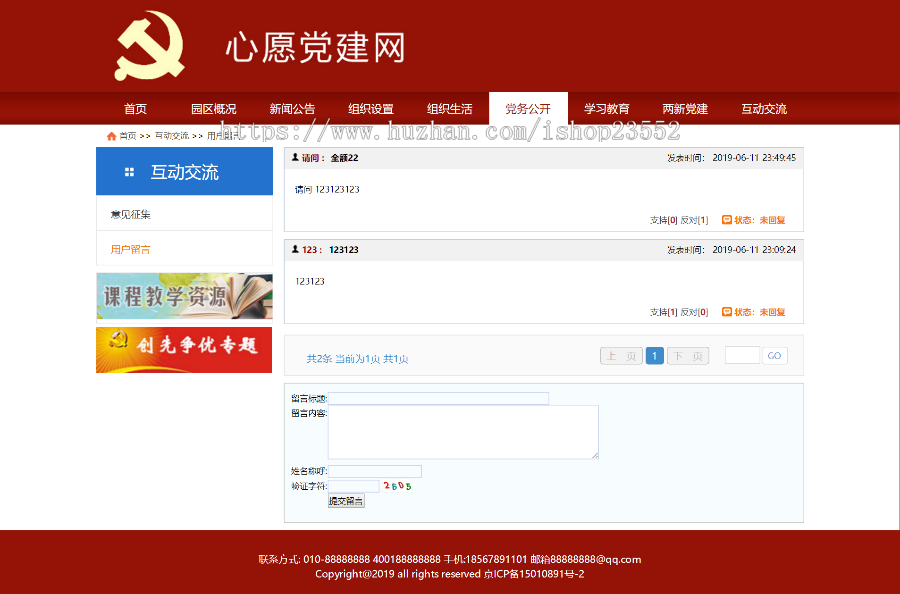Click 反对 on 金薇22's message
The height and width of the screenshot is (594, 900).
pos(690,218)
